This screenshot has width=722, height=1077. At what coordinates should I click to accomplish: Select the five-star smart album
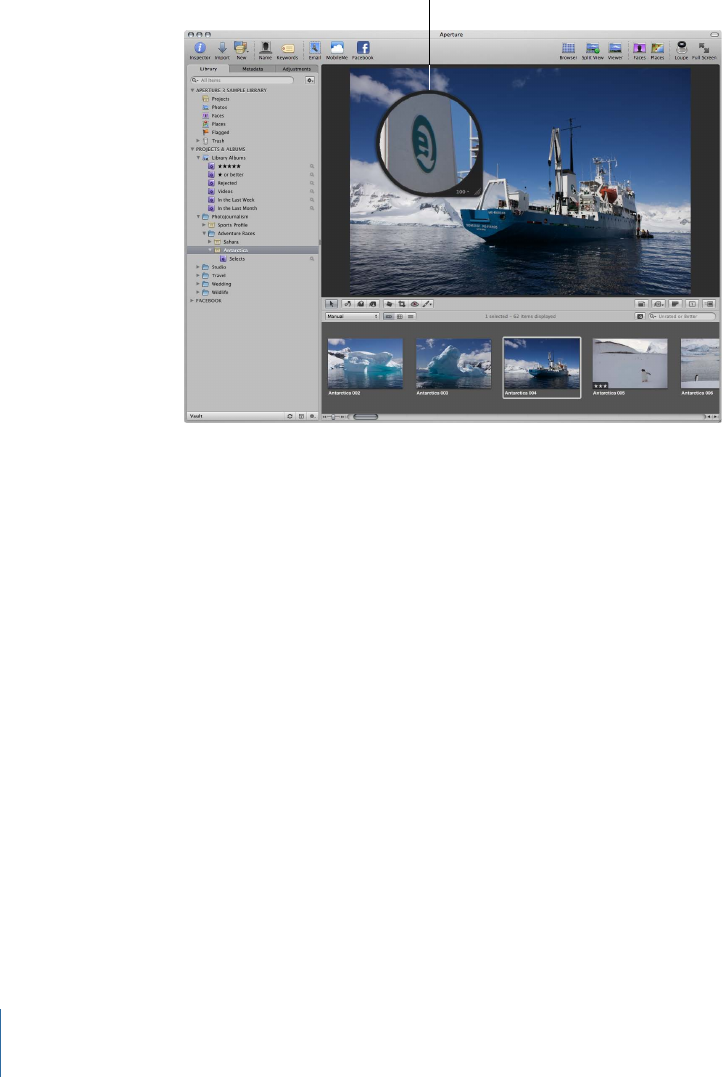[x=229, y=166]
